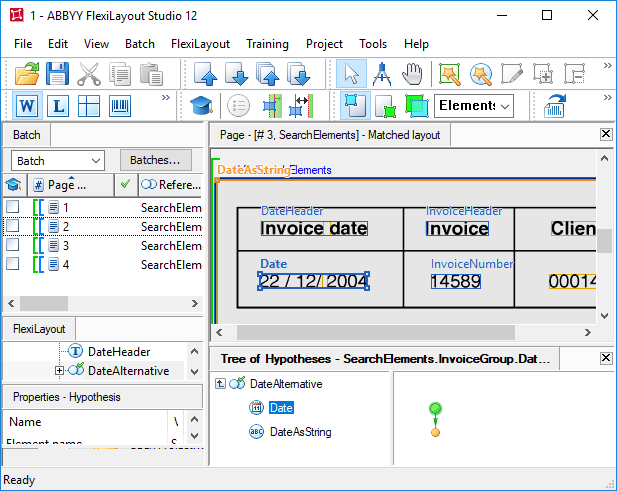Select the arrow pointer tool
Image resolution: width=617 pixels, height=491 pixels.
coord(351,74)
